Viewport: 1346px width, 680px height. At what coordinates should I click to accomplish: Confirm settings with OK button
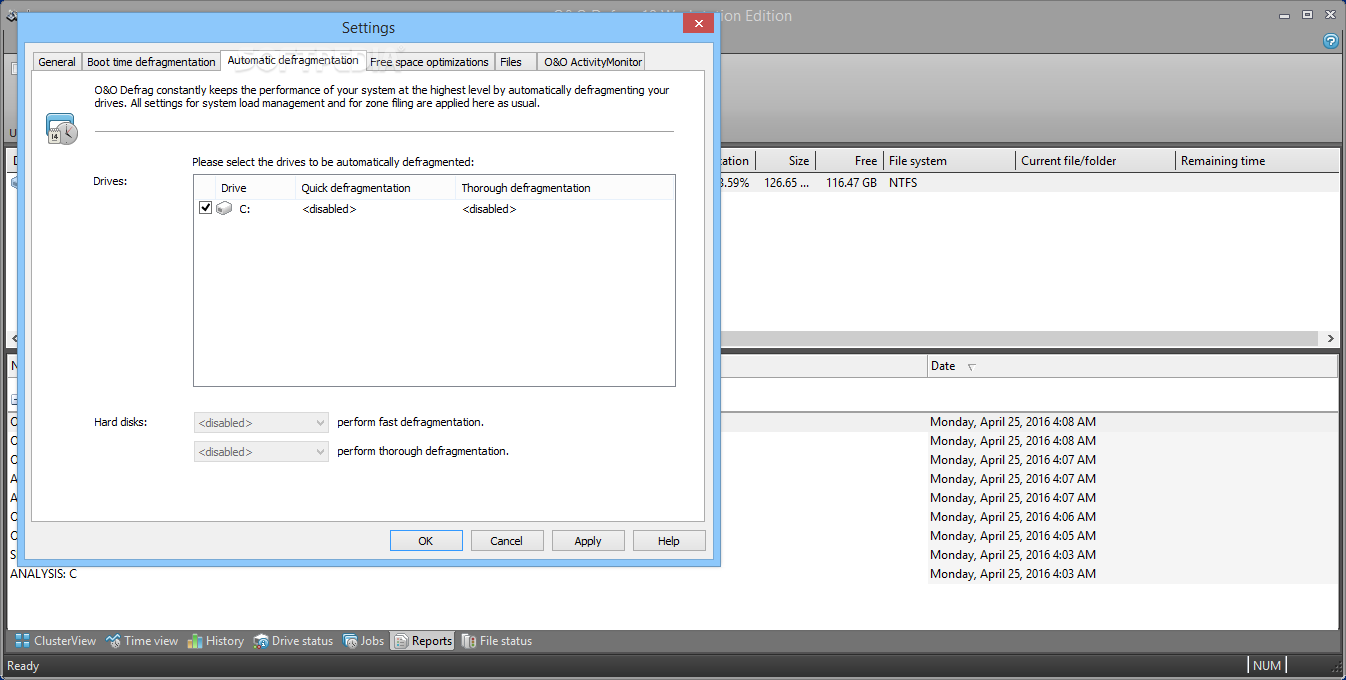(x=426, y=541)
